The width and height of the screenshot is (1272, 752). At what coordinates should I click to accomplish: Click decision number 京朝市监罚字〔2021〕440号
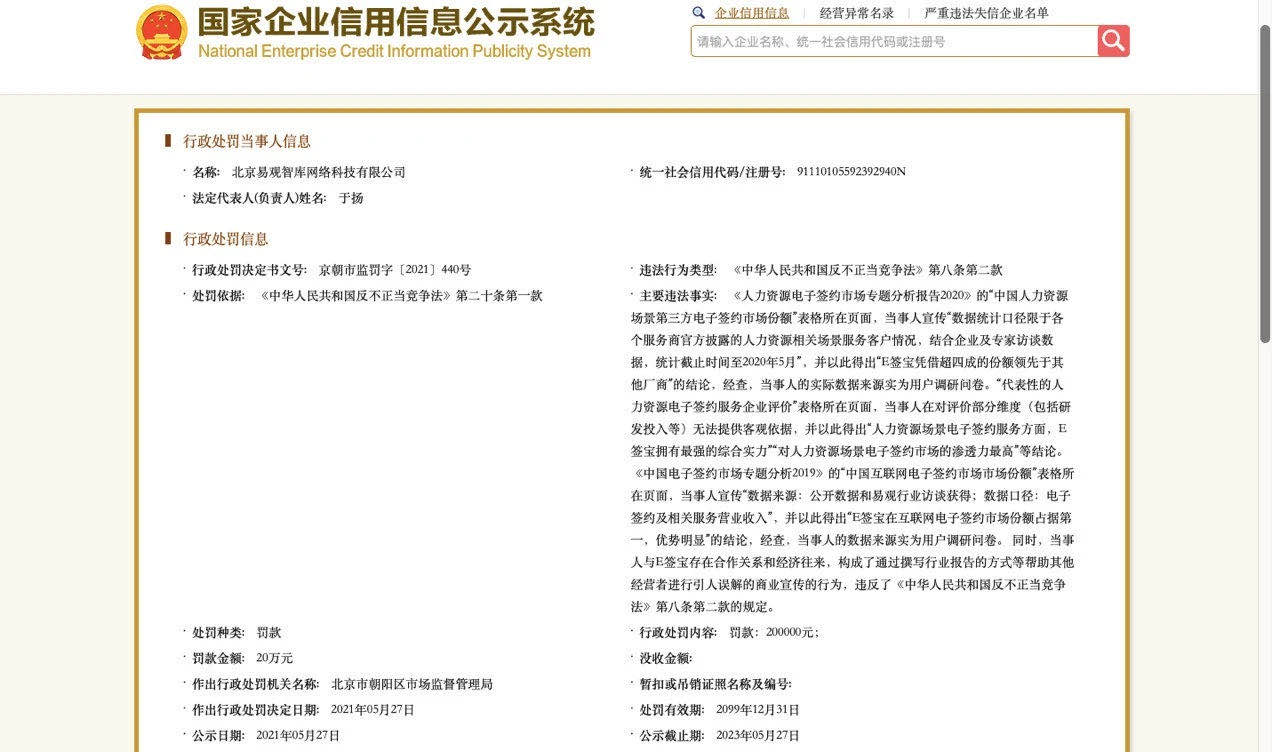pos(394,270)
